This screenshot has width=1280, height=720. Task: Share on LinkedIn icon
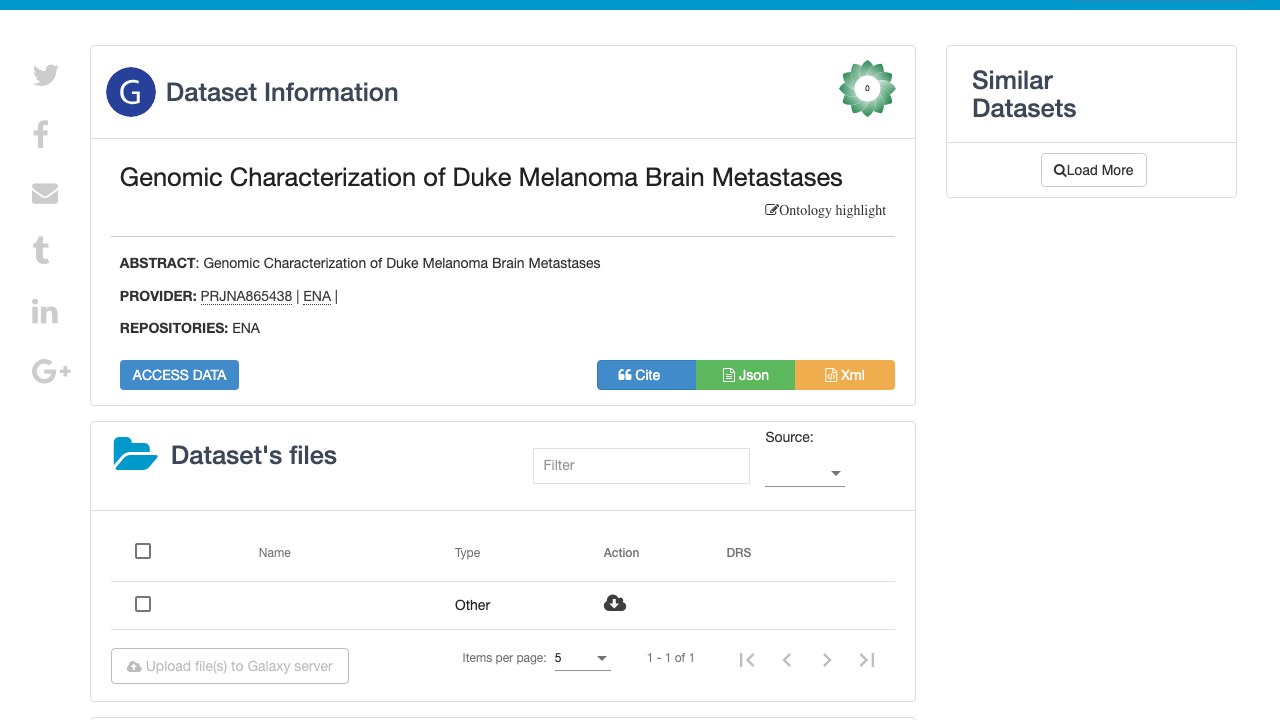(x=45, y=311)
